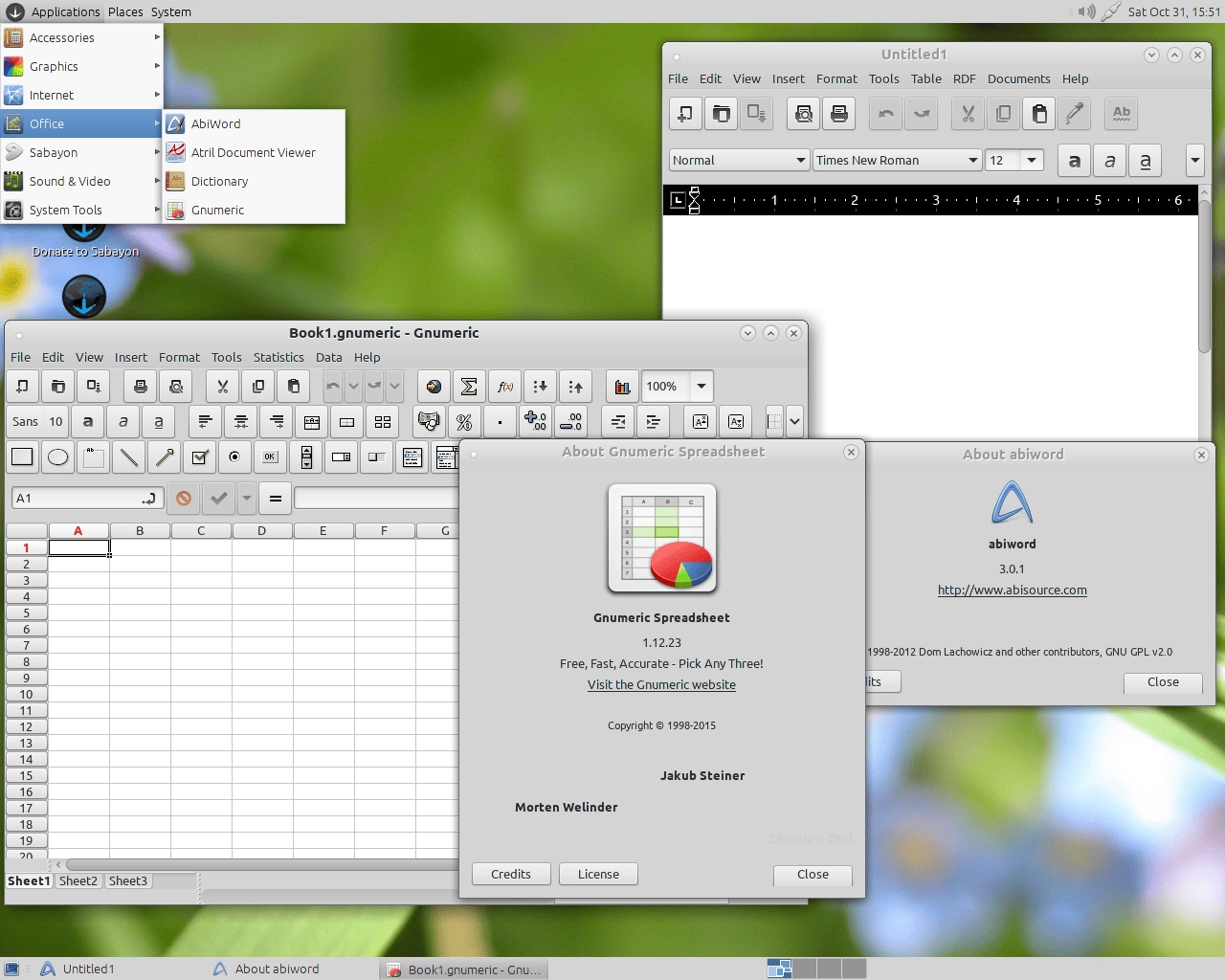Image resolution: width=1225 pixels, height=980 pixels.
Task: Open the Visit the Gnumeric website link
Action: [661, 685]
